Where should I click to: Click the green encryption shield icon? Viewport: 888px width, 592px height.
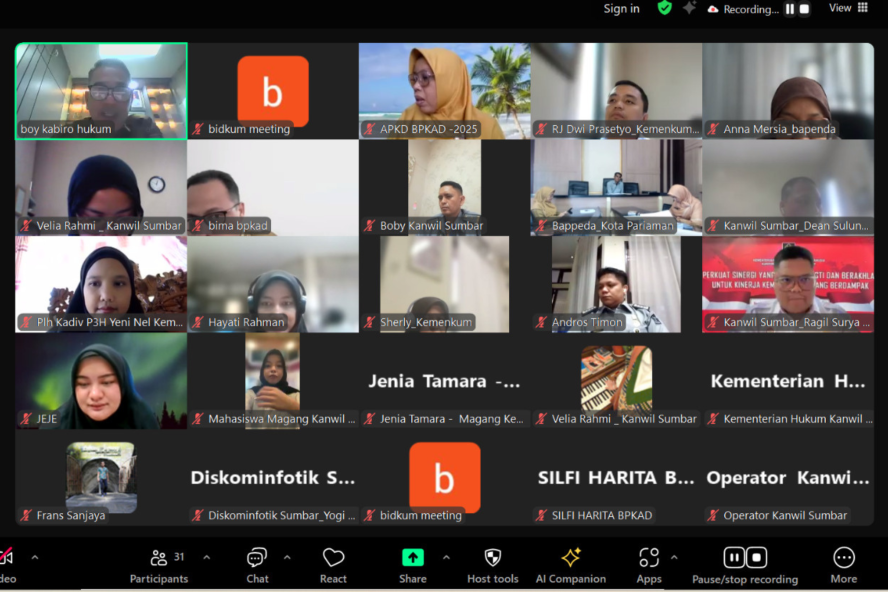[x=664, y=8]
